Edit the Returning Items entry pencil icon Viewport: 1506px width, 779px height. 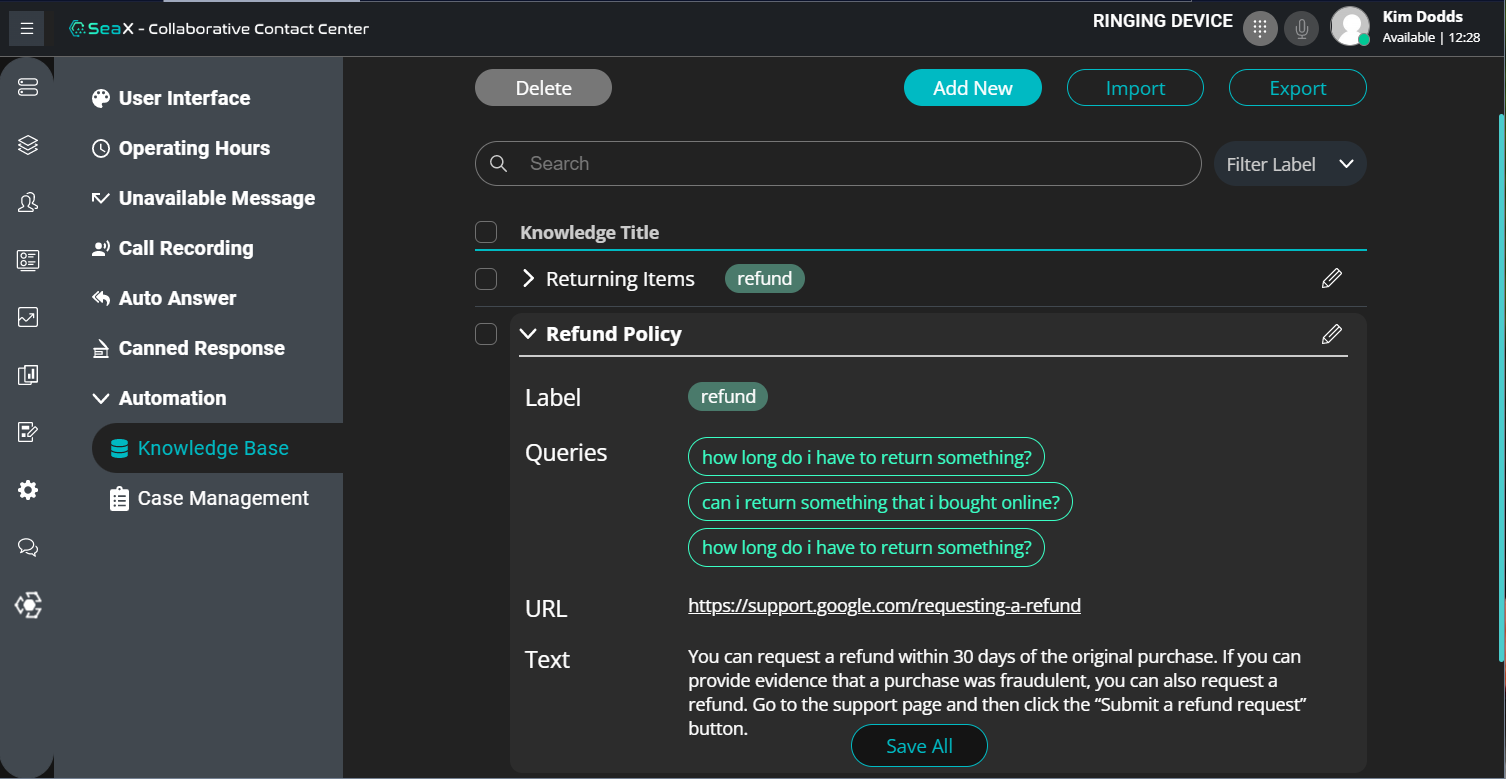[x=1331, y=279]
